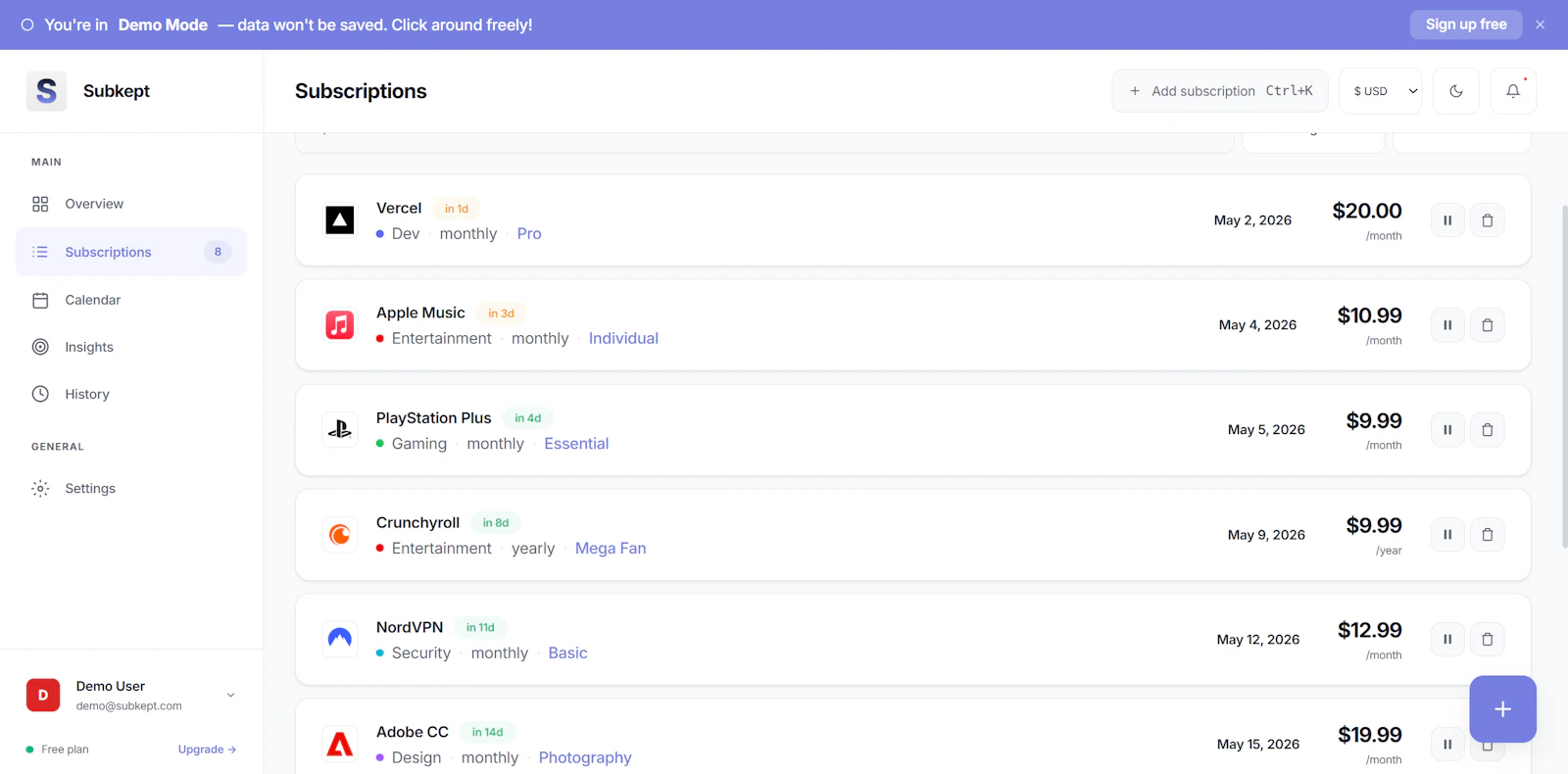Delete the Crunchyroll subscription
The width and height of the screenshot is (1568, 774).
1488,535
